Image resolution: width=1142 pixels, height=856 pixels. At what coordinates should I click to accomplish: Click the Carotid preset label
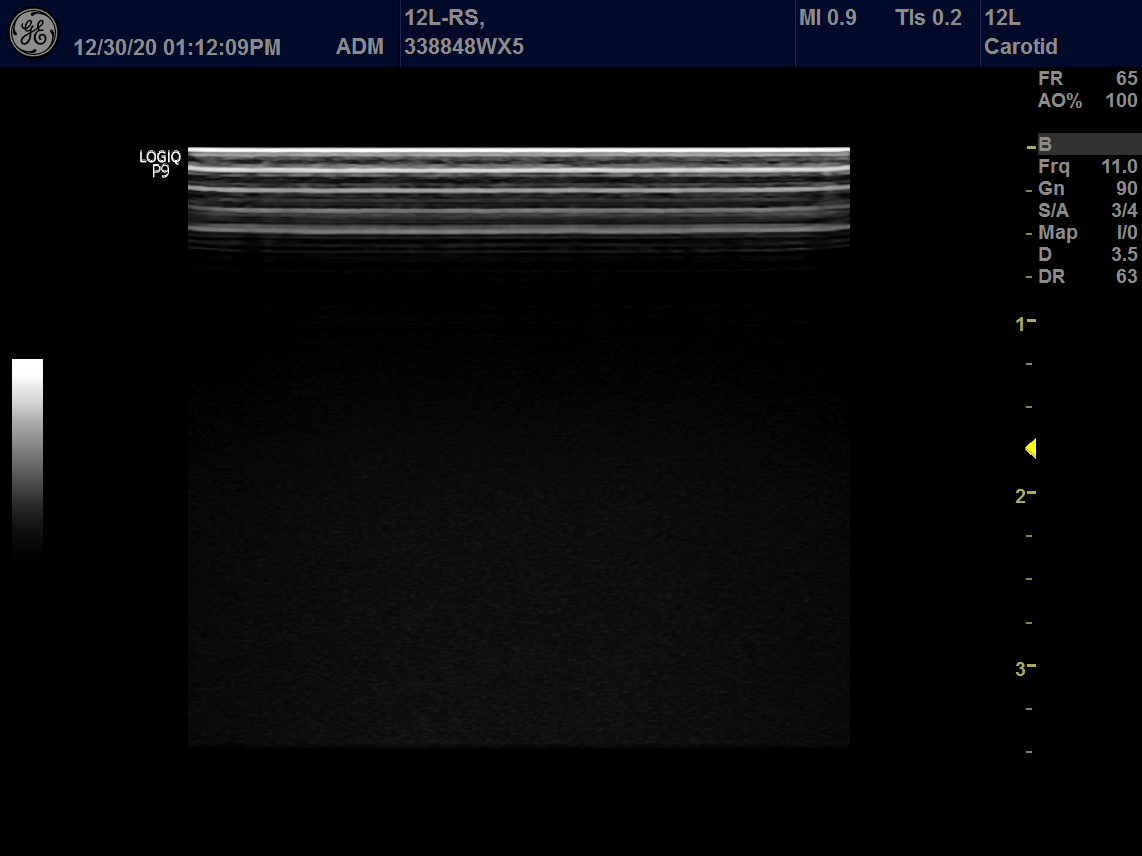pyautogui.click(x=1020, y=47)
